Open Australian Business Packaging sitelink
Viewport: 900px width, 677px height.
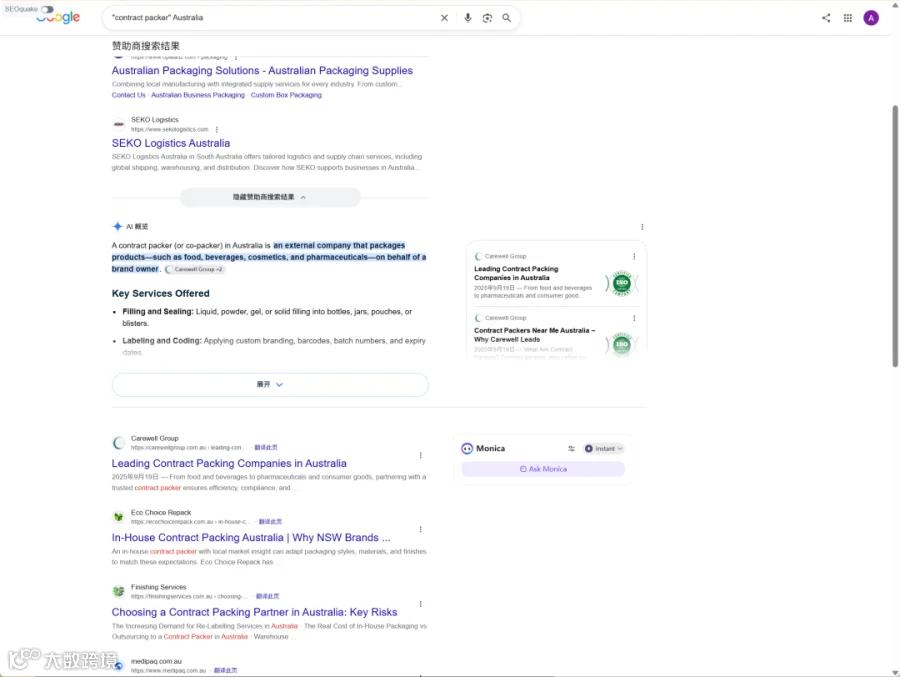[x=197, y=95]
